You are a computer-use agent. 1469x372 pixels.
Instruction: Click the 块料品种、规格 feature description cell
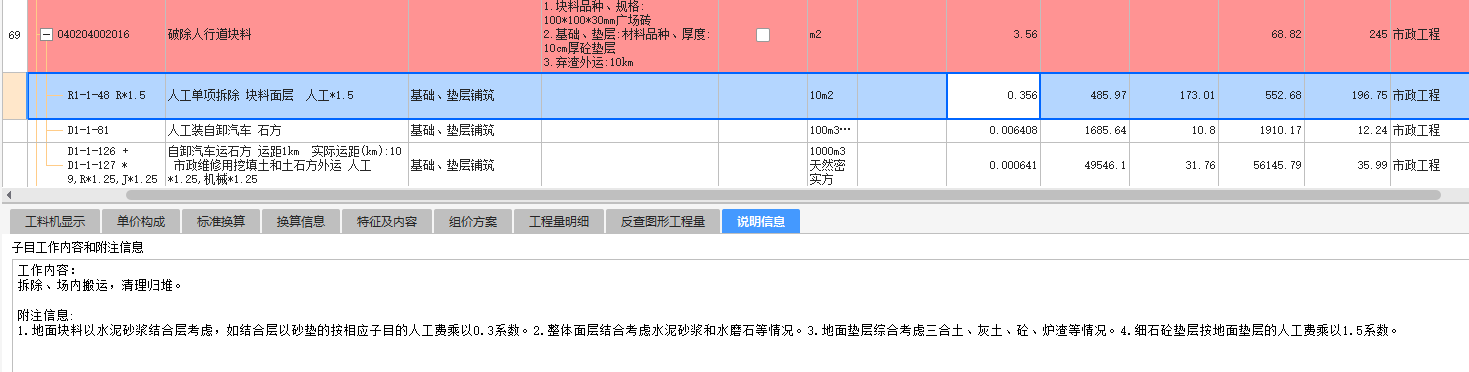pos(629,35)
